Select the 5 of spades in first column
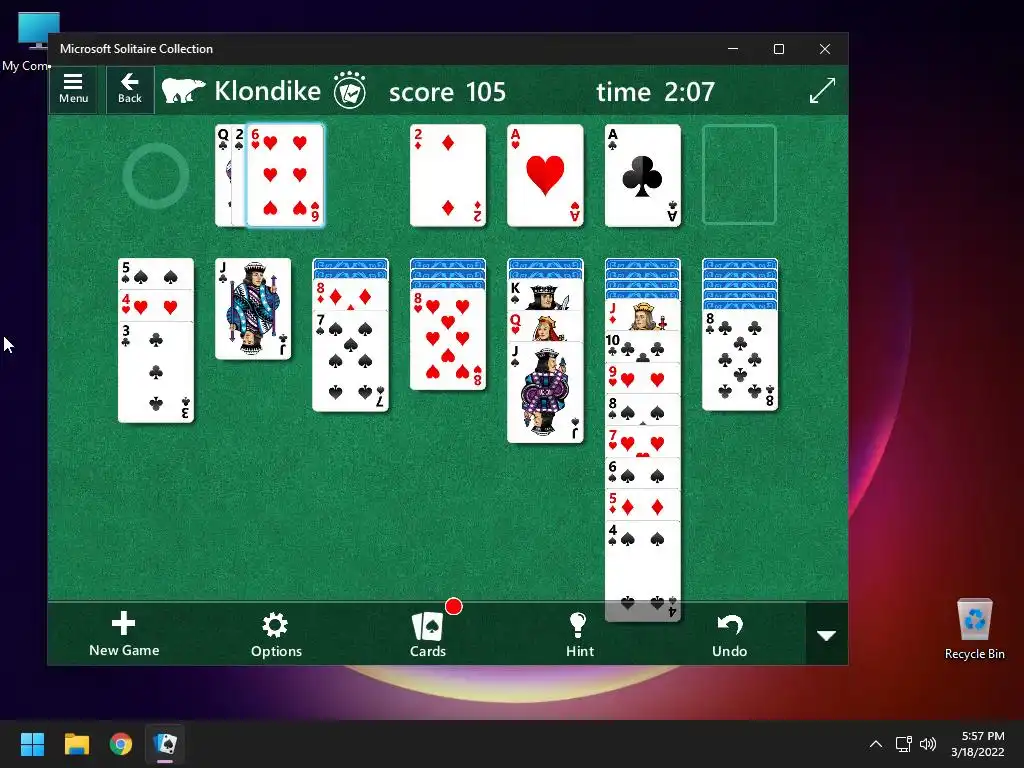This screenshot has width=1024, height=768. click(155, 274)
